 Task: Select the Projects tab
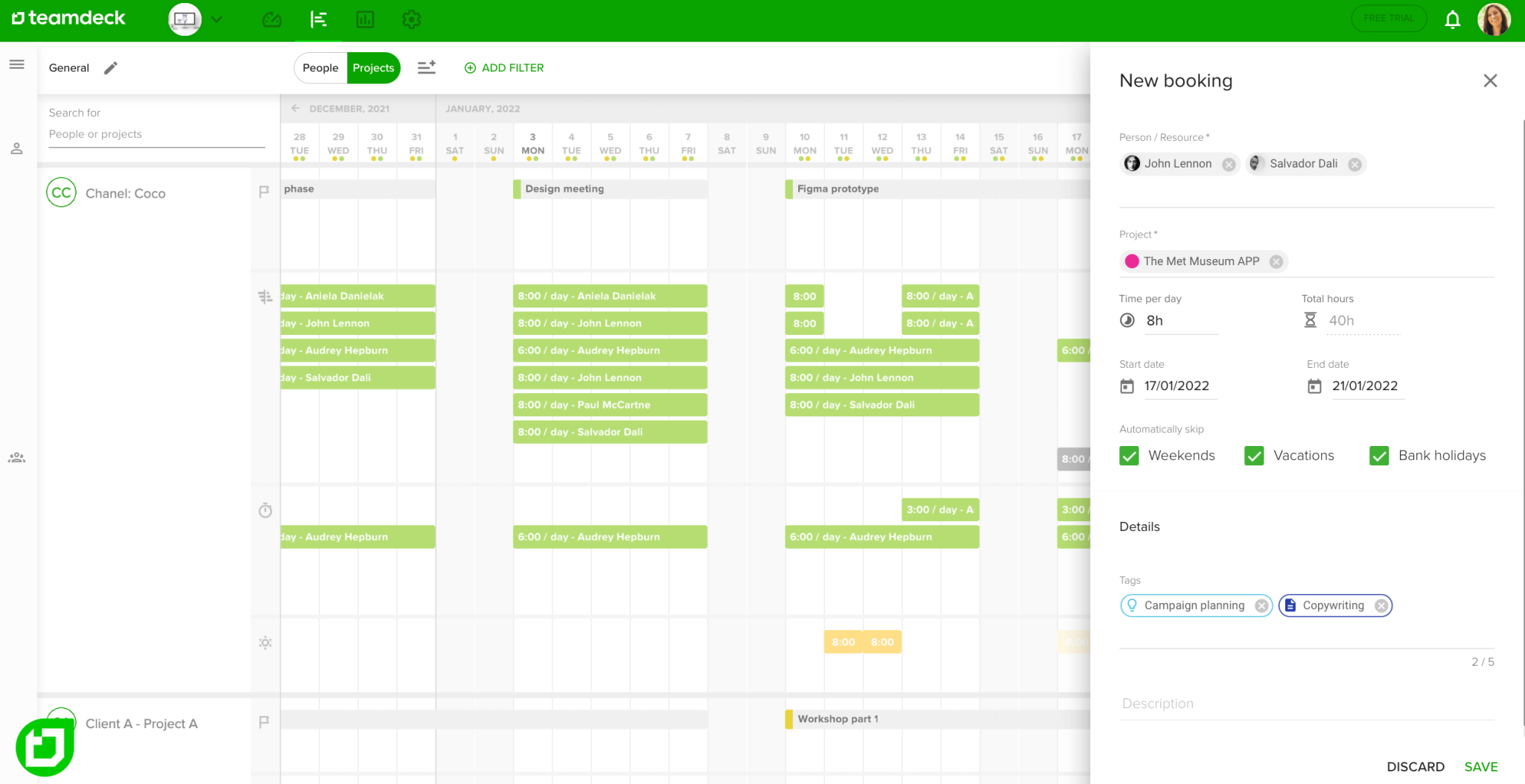click(x=373, y=68)
